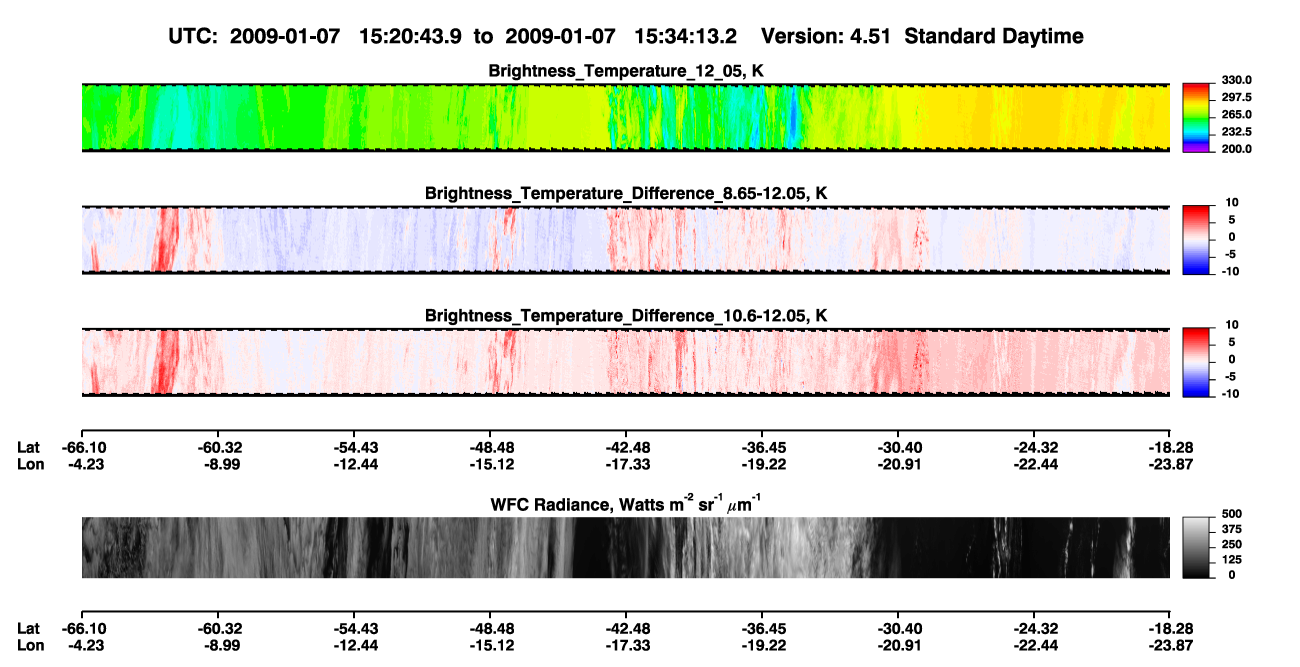Click latitude -18.28 beneath the WFC Radiance axis
Image resolution: width=1300 pixels, height=667 pixels.
[x=1171, y=628]
